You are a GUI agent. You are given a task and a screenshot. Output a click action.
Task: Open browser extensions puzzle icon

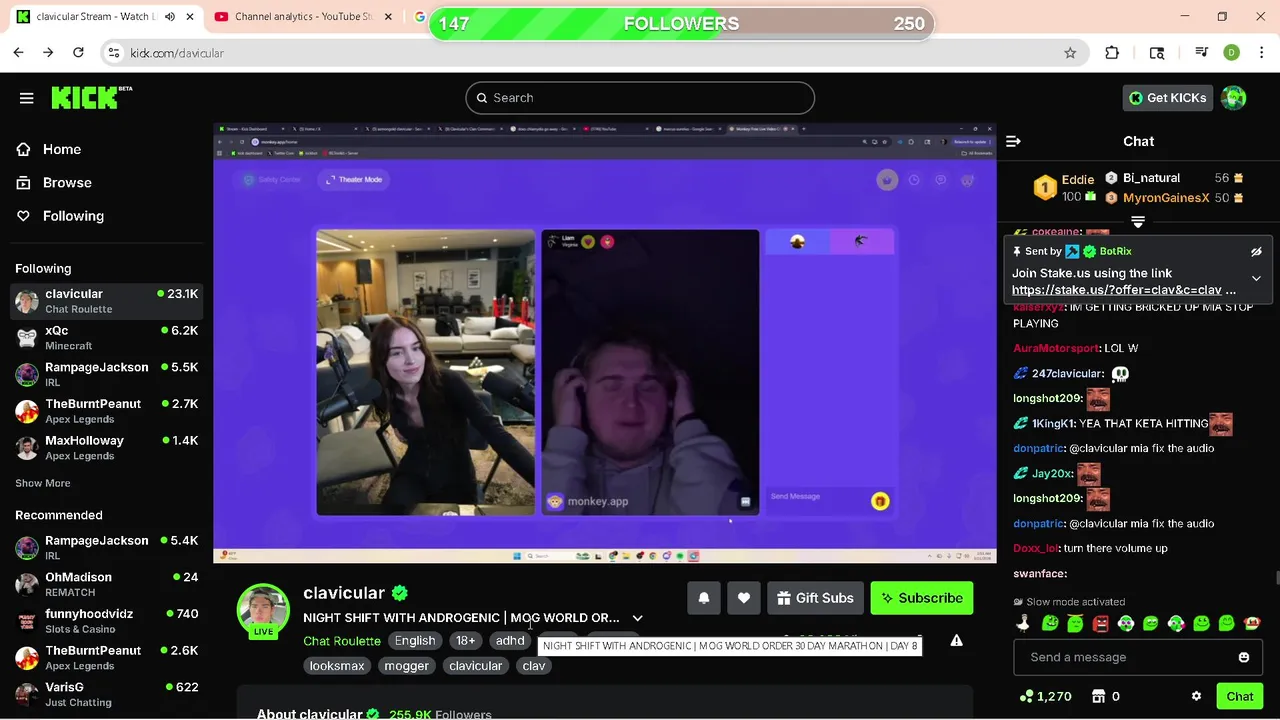(x=1112, y=53)
